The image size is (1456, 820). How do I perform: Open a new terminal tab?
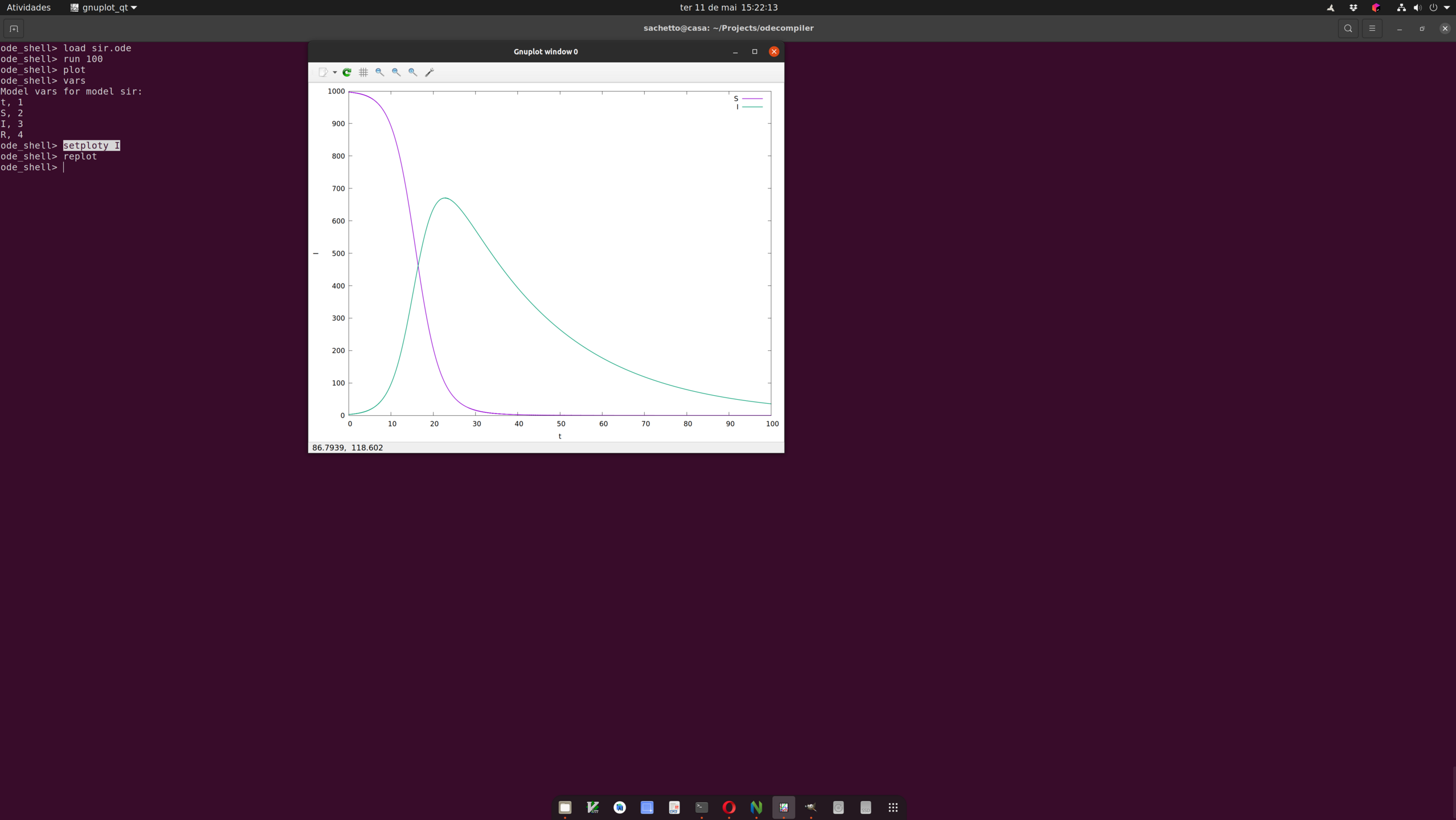tap(14, 28)
